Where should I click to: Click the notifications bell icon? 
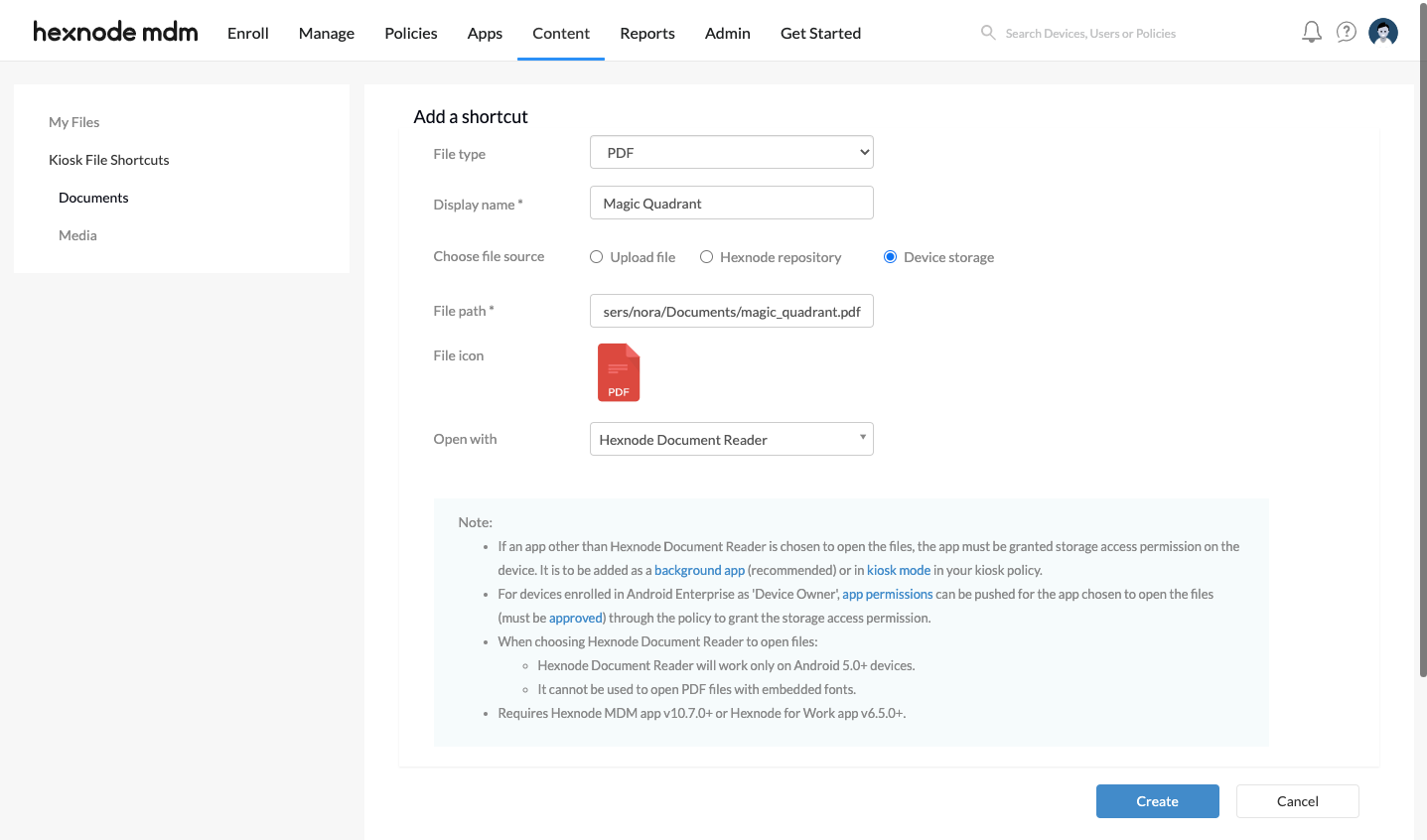pos(1312,32)
